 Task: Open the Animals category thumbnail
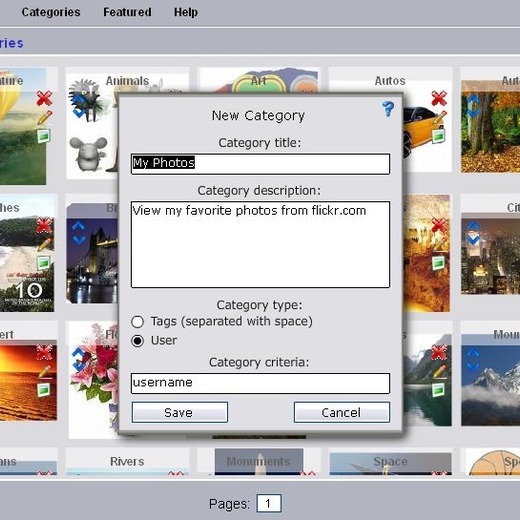click(93, 127)
